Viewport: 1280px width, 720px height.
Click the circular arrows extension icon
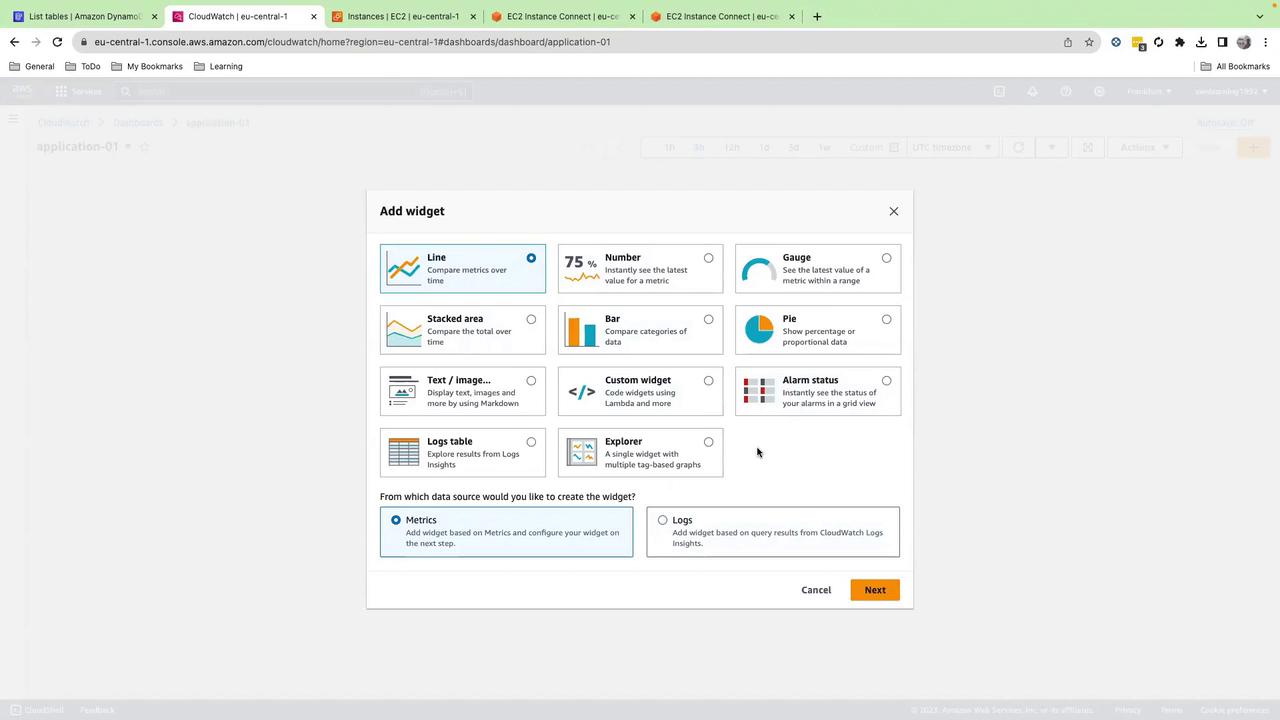click(x=1159, y=42)
